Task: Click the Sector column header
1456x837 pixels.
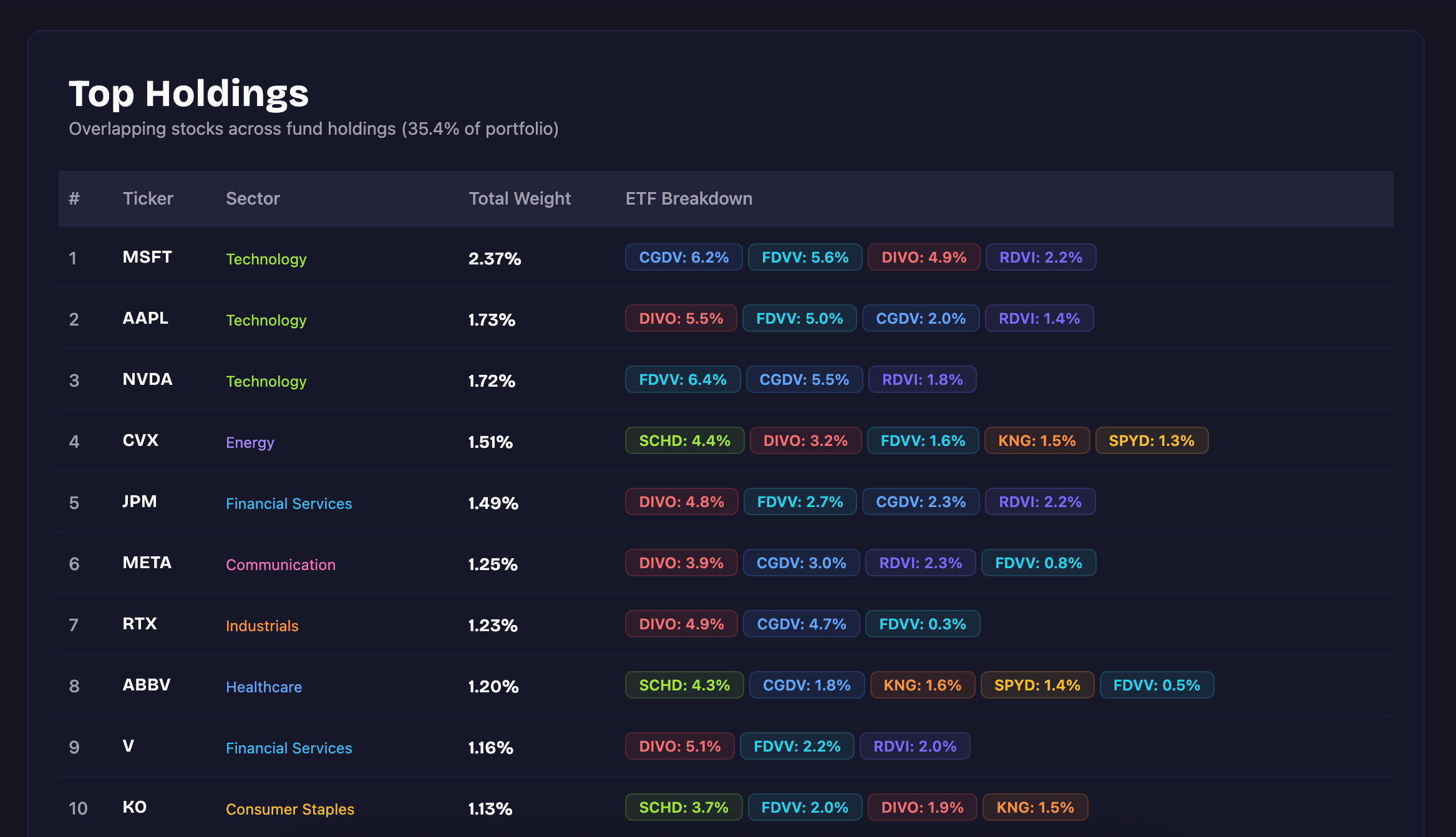Action: point(253,198)
